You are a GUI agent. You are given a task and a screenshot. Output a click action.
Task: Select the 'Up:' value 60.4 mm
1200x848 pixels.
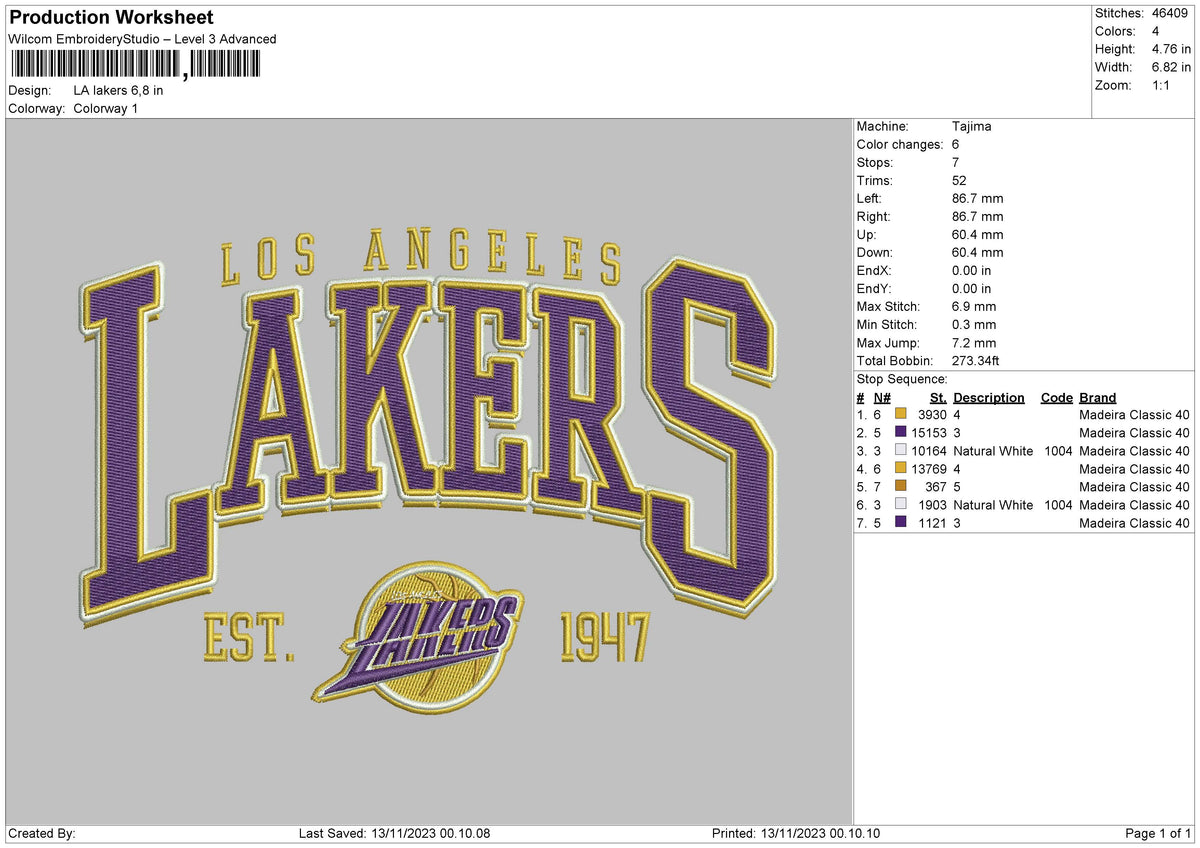[x=978, y=235]
